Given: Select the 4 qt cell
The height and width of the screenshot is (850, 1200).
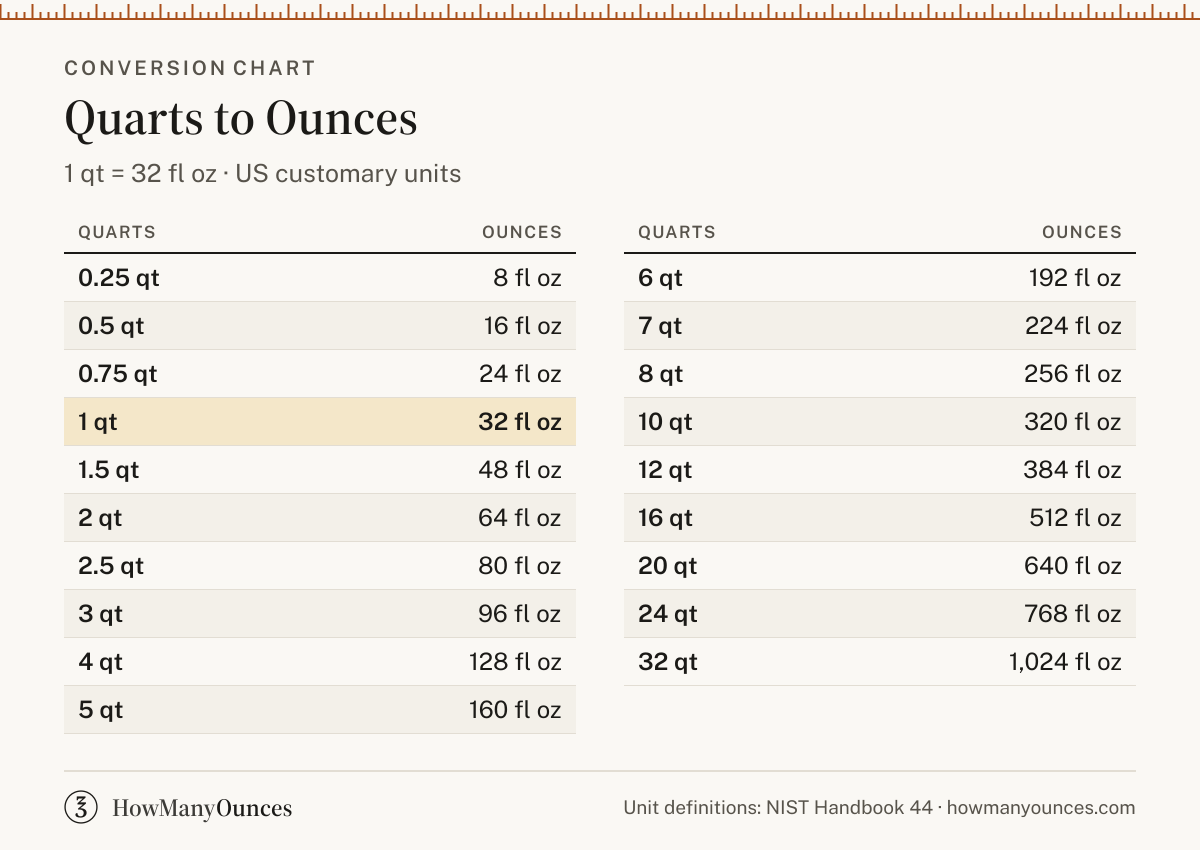Looking at the screenshot, I should point(100,662).
